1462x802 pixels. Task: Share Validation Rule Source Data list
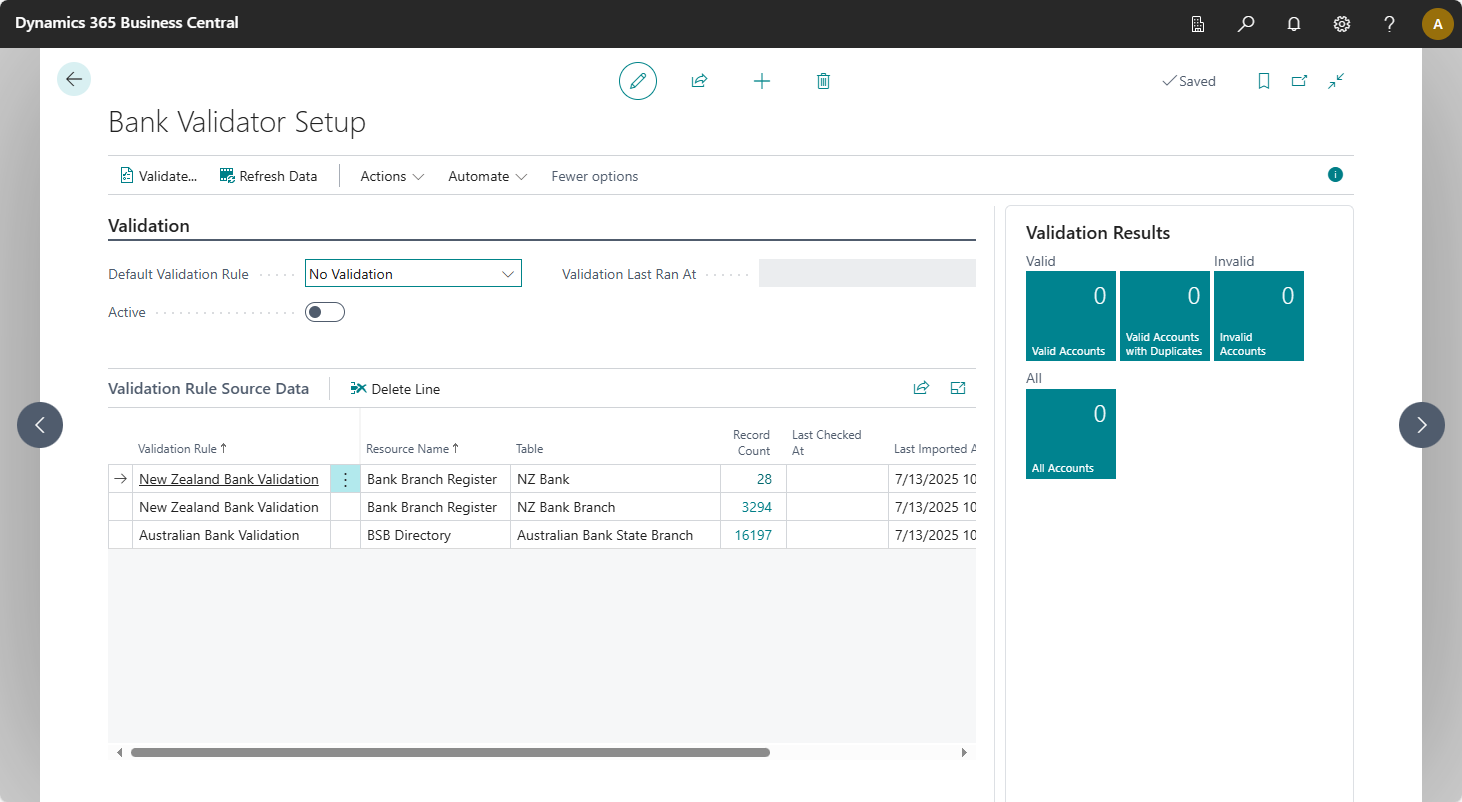click(x=921, y=388)
